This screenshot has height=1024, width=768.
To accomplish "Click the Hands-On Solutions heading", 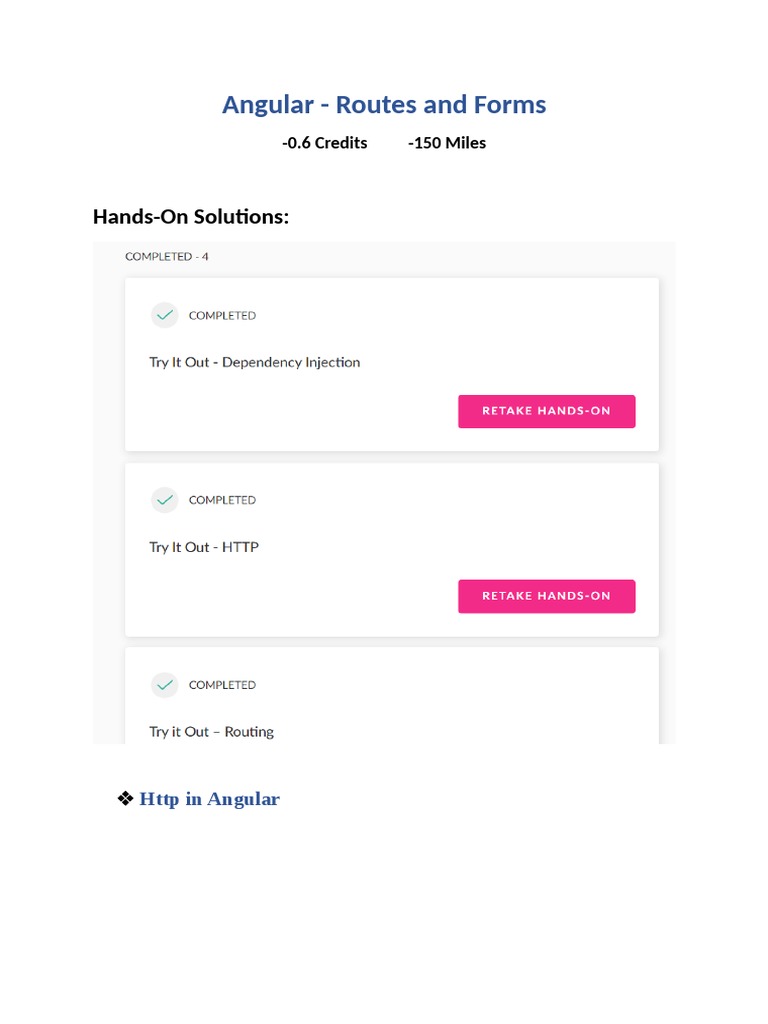I will click(x=191, y=216).
